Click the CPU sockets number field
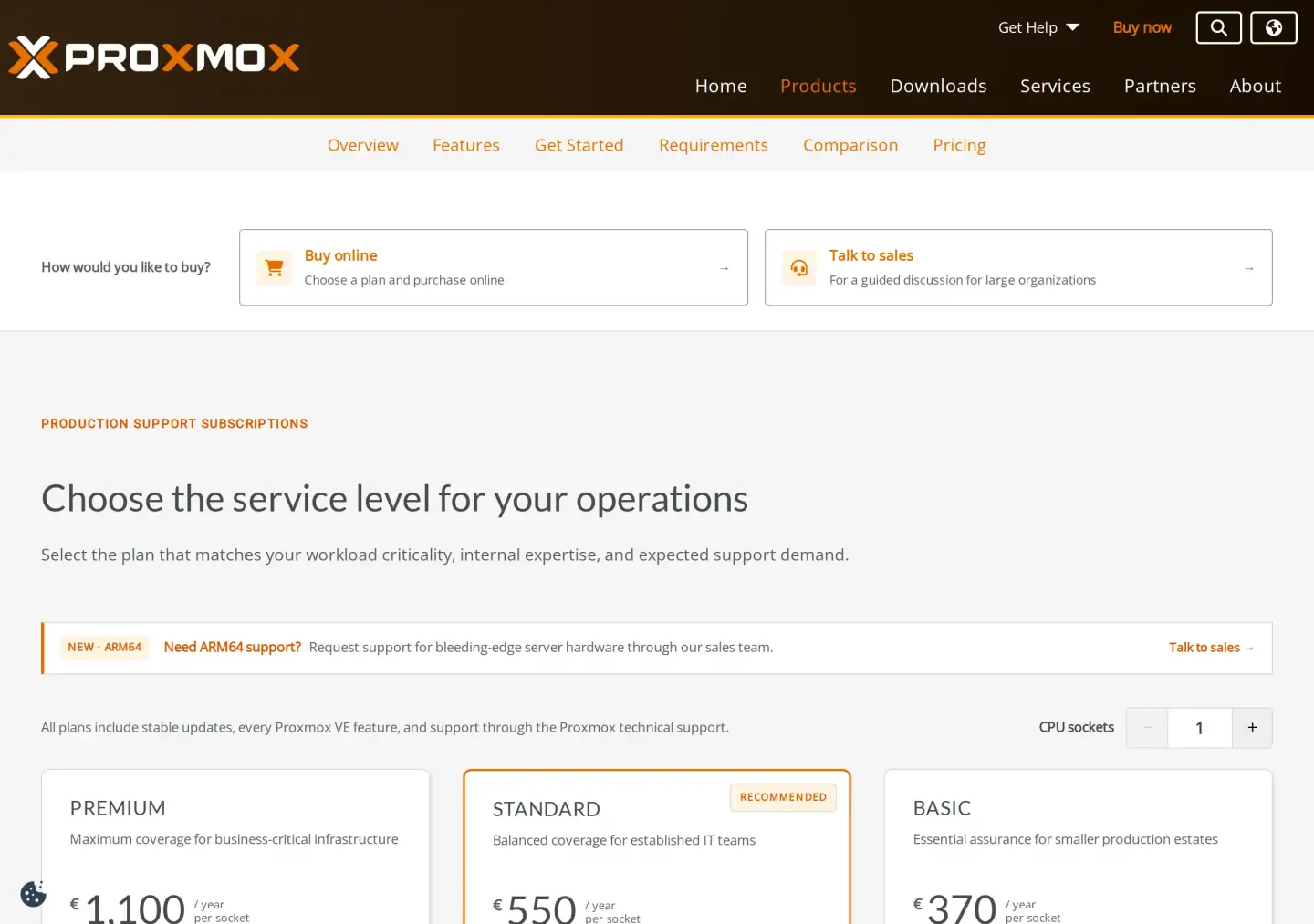This screenshot has height=924, width=1314. coord(1200,728)
